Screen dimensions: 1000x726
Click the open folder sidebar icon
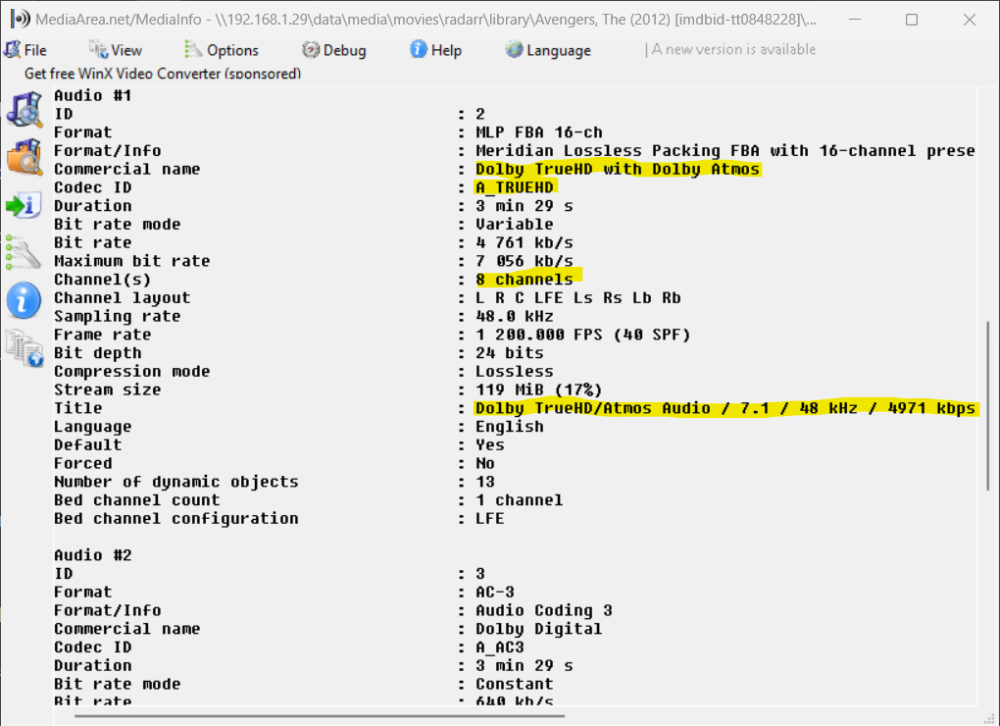24,156
